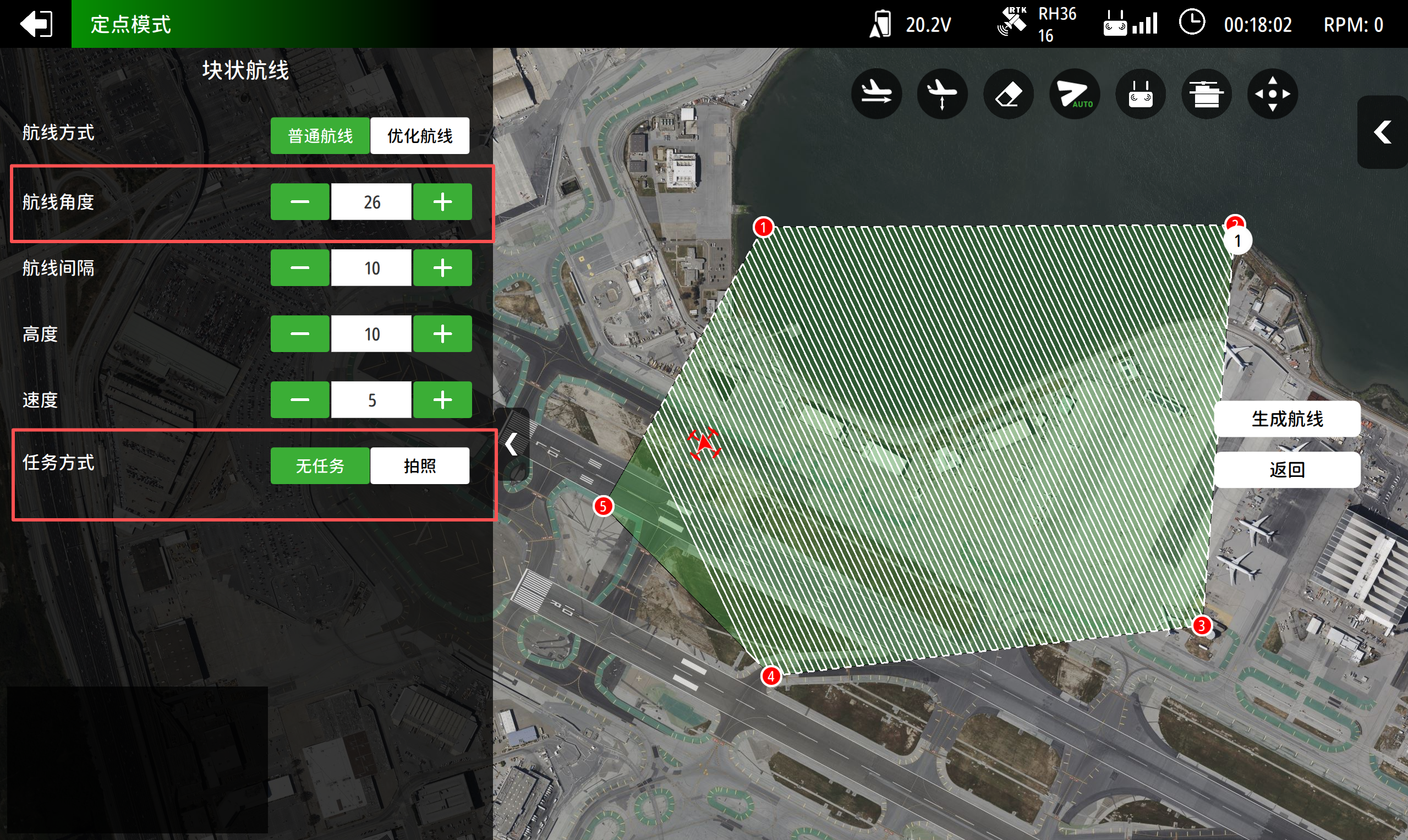Expand the right side panel chevron
The width and height of the screenshot is (1408, 840).
[x=1382, y=132]
